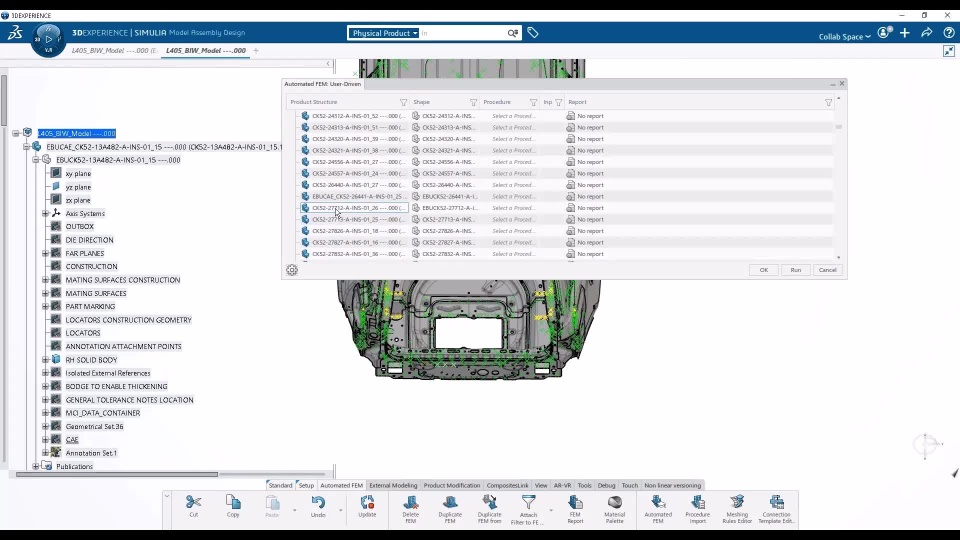Select the DIE DIRECTION tree item
Viewport: 960px width, 540px height.
click(89, 240)
